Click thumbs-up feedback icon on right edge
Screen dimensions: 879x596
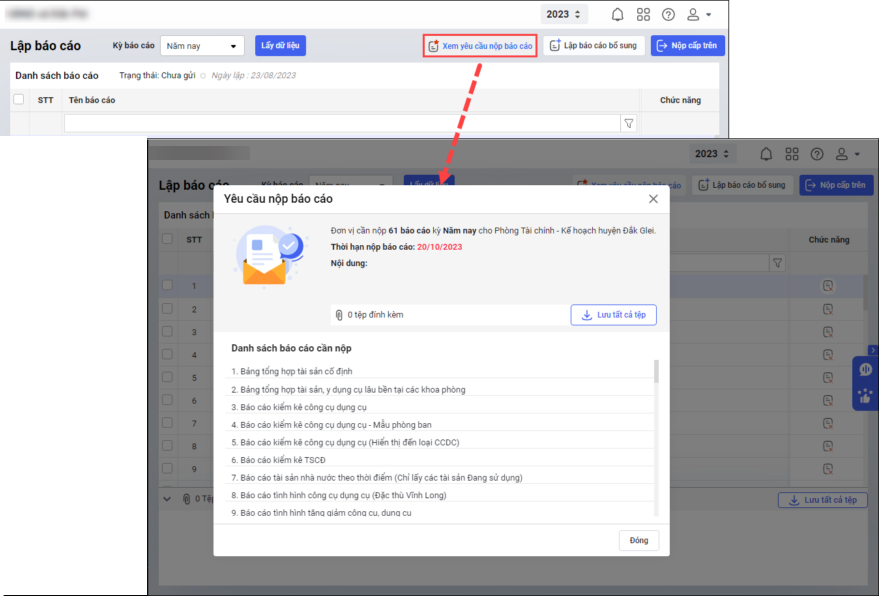(x=866, y=396)
